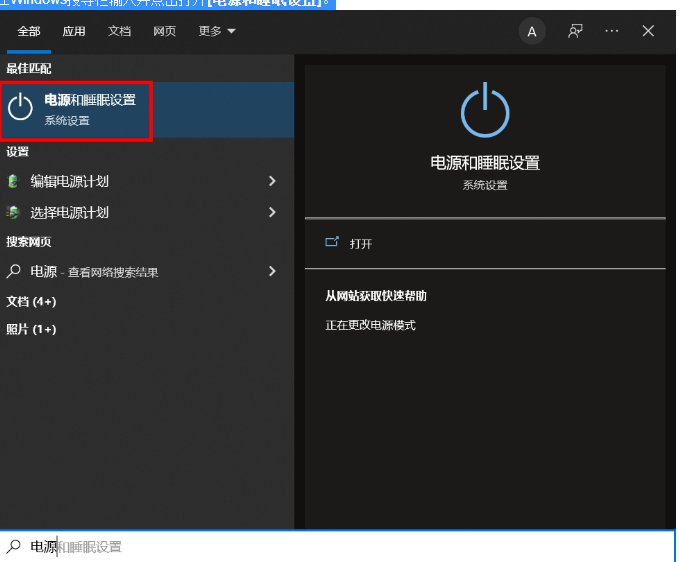The width and height of the screenshot is (679, 562).
Task: Close the search panel
Action: pyautogui.click(x=648, y=31)
